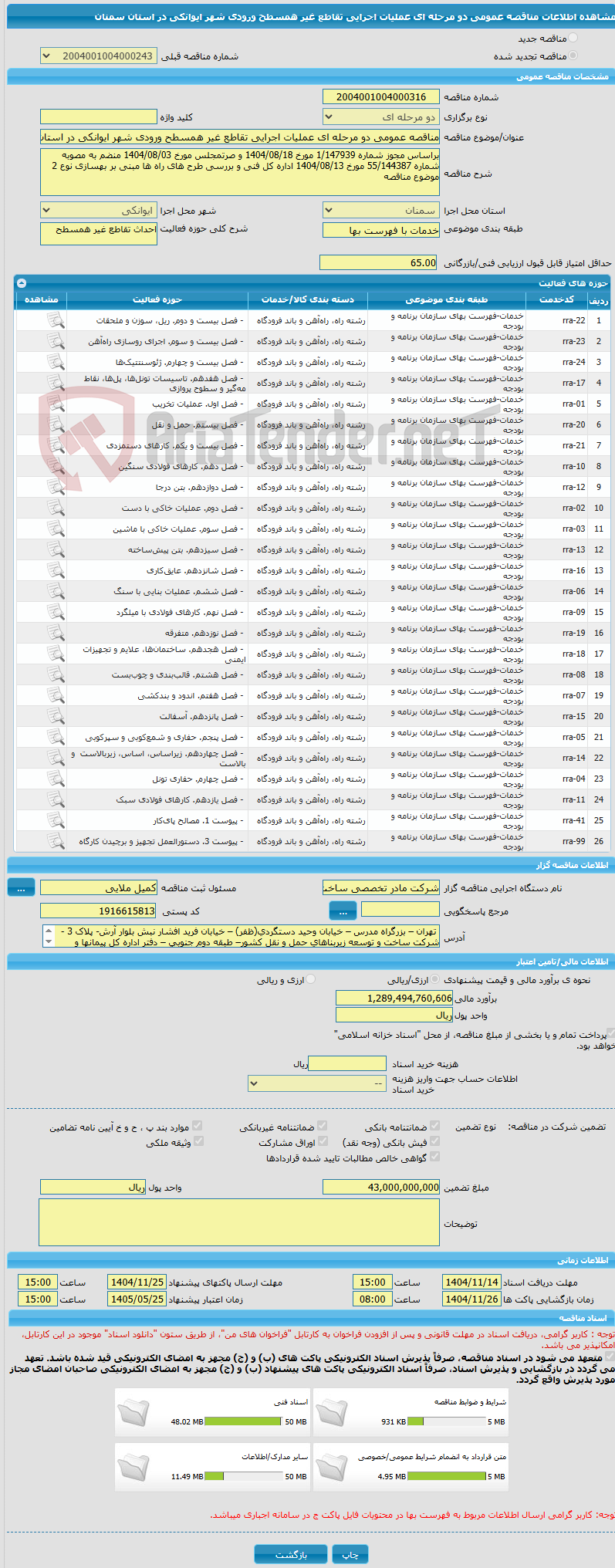Open view icon for row rra-18
This screenshot has height=1568, width=615.
pos(56,654)
